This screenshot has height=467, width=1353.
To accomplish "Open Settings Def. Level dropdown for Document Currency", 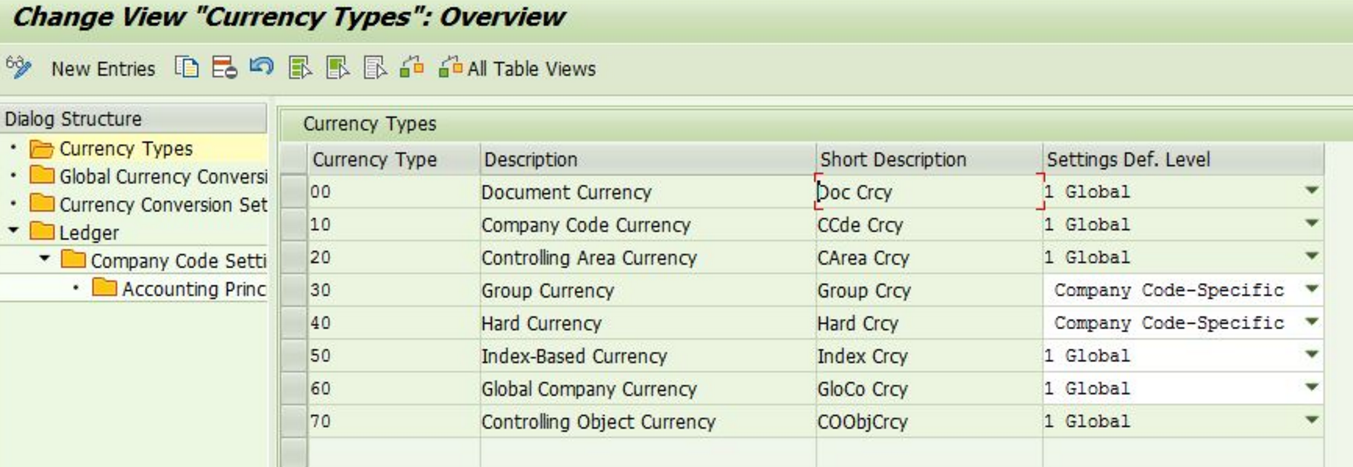I will (1312, 192).
